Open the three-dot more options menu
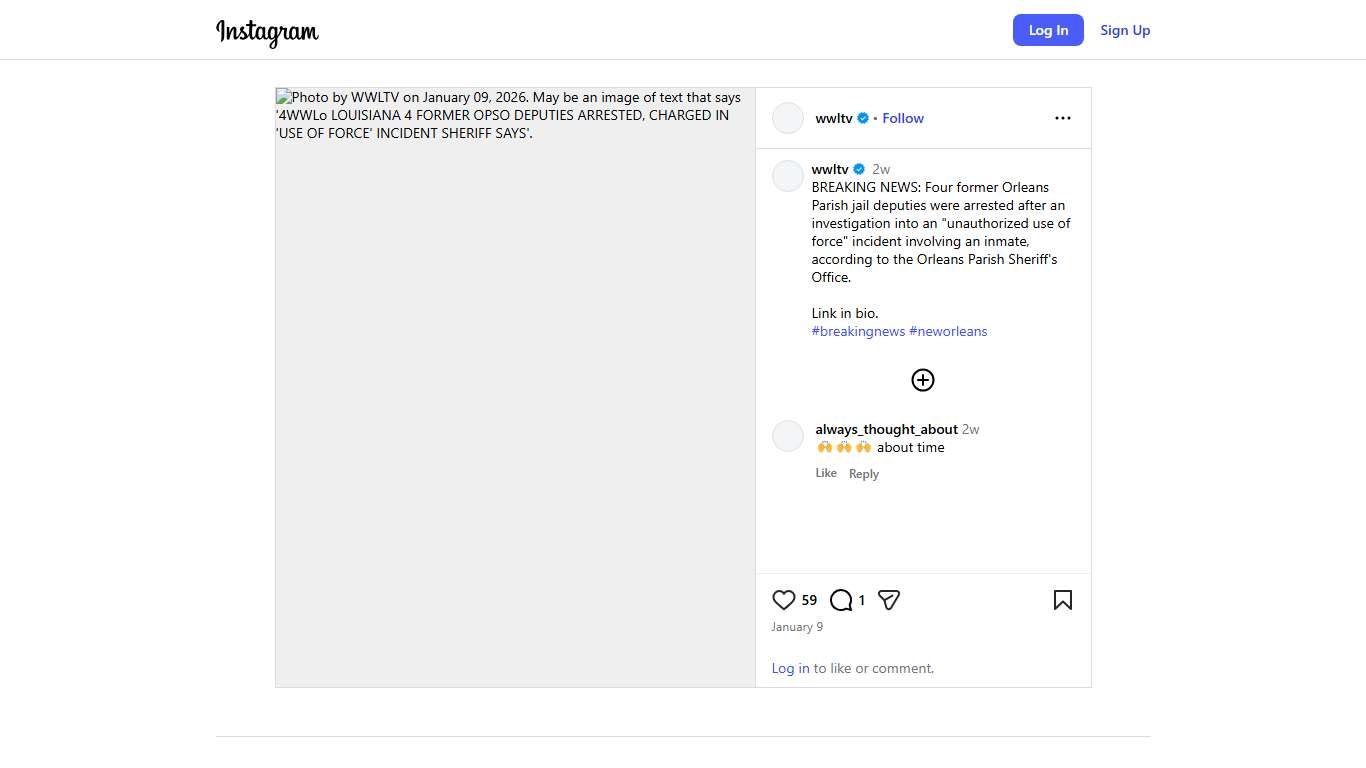This screenshot has height=768, width=1366. tap(1062, 118)
